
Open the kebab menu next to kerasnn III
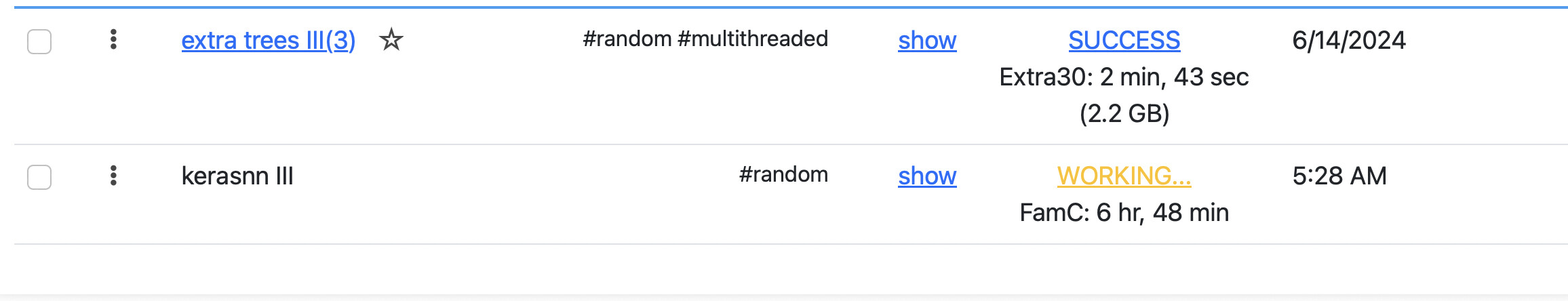tap(113, 176)
